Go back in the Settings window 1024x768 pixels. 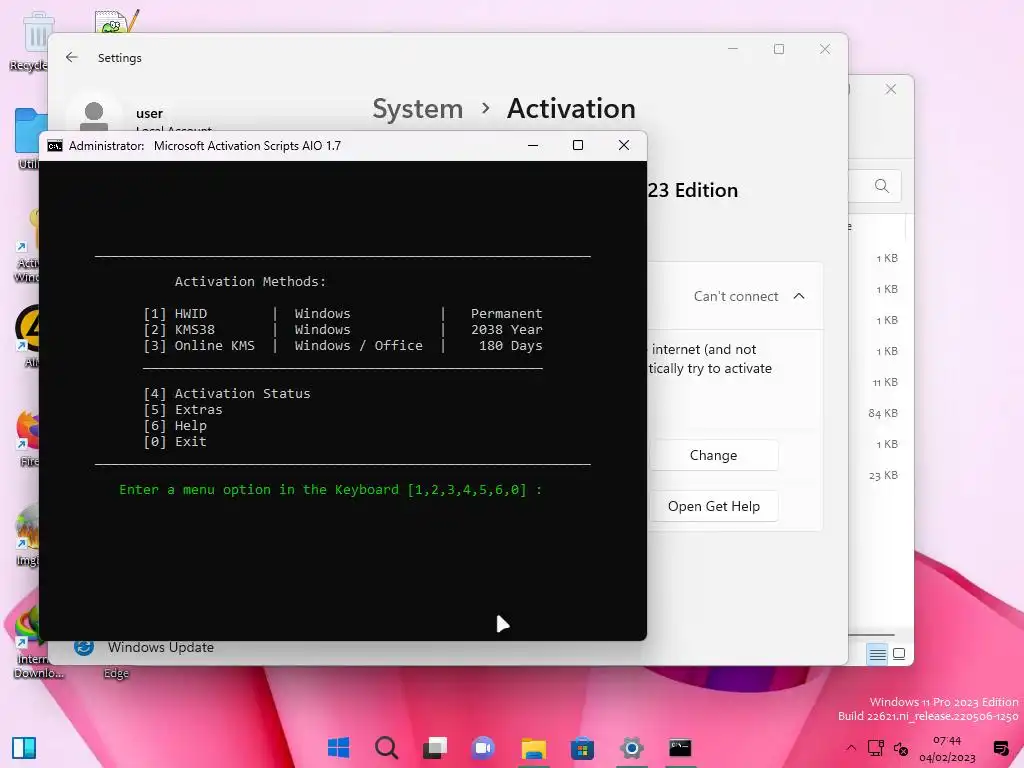72,57
